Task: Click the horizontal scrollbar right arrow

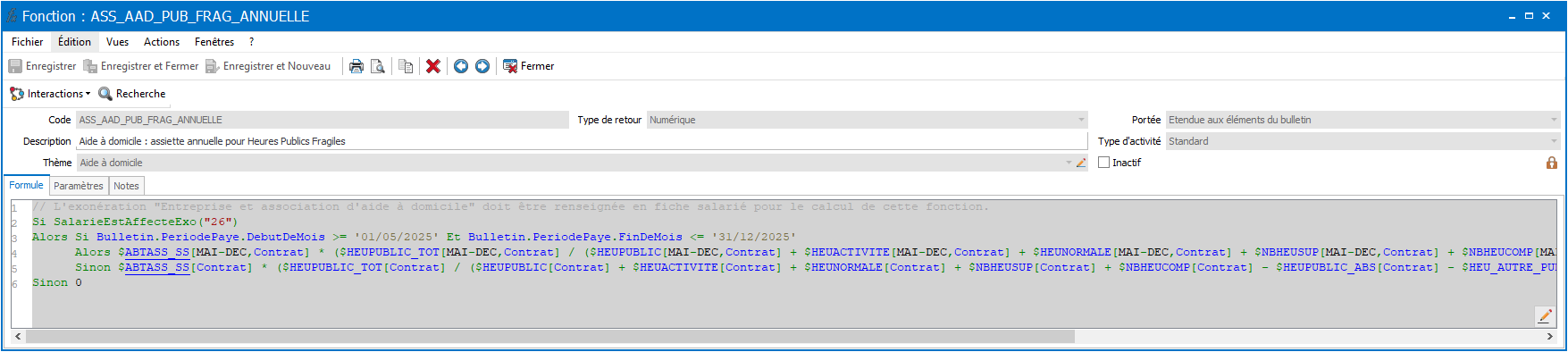Action: 1550,337
